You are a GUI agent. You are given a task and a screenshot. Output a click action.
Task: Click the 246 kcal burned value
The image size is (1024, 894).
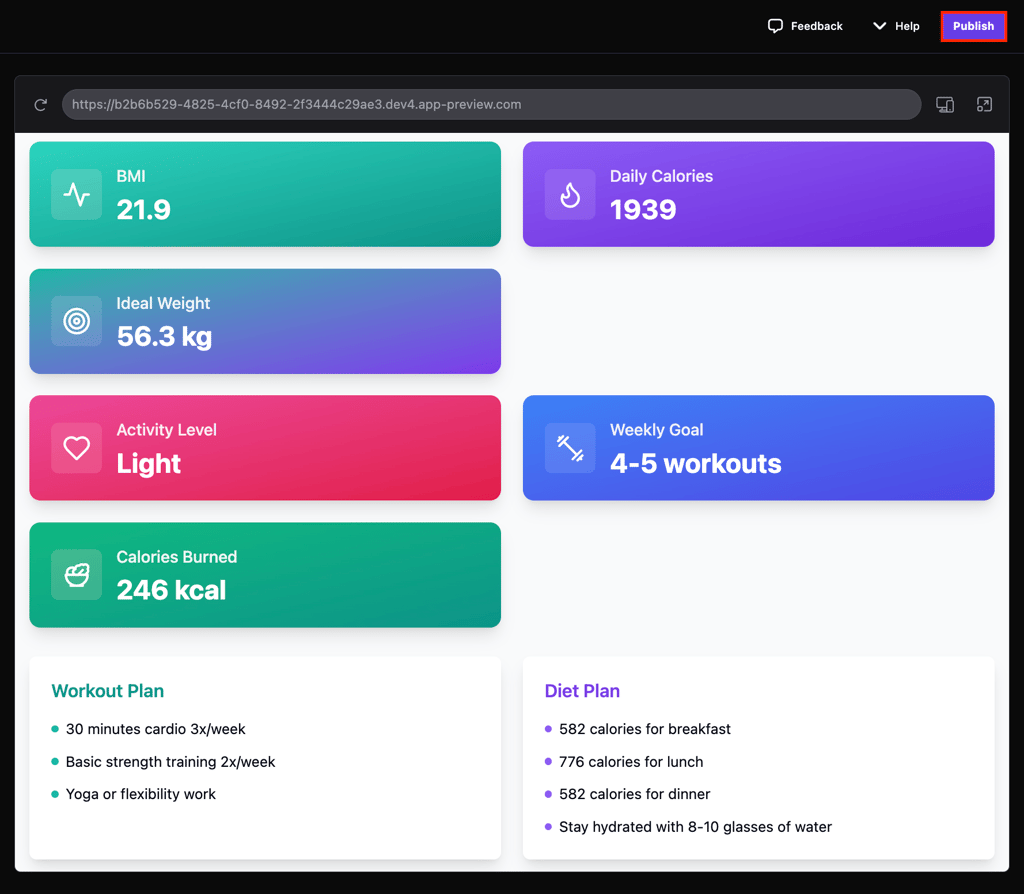[x=171, y=590]
